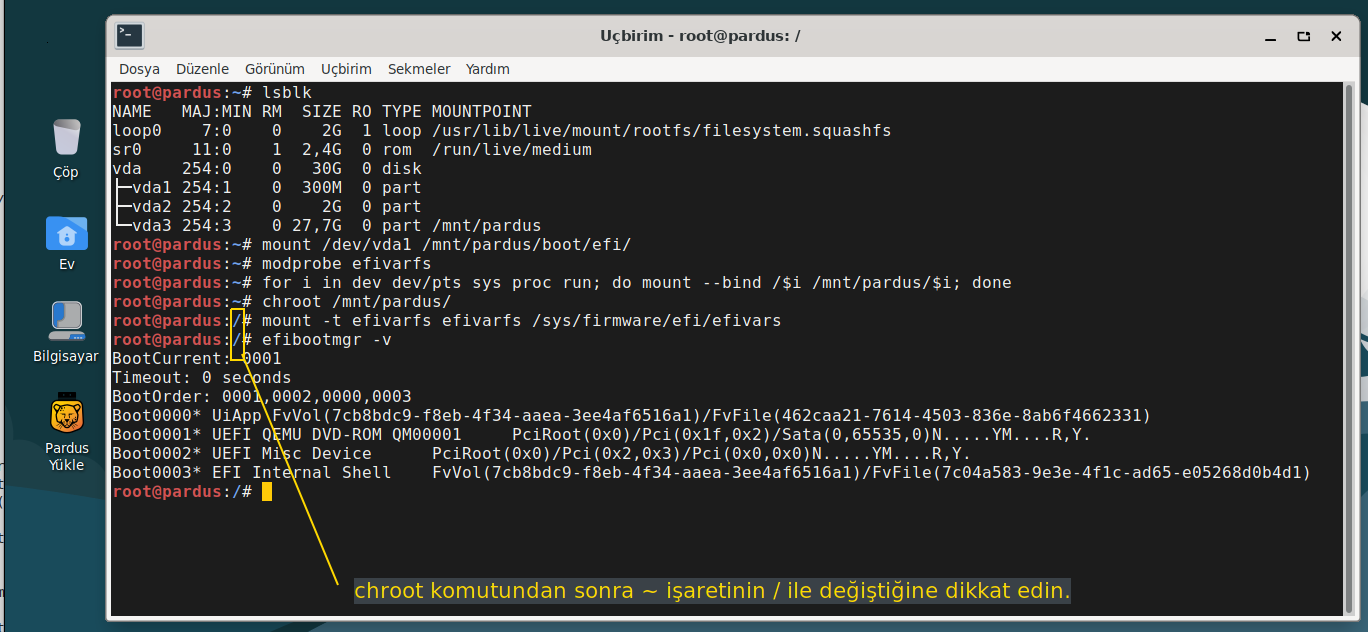Open the Yardım menu
Screen dimensions: 1368x632
click(488, 69)
